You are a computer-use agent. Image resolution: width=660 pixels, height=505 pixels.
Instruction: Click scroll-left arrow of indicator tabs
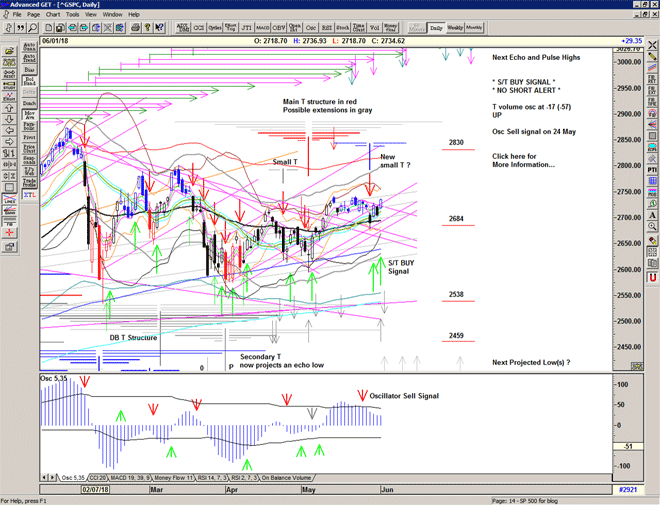tap(46, 478)
